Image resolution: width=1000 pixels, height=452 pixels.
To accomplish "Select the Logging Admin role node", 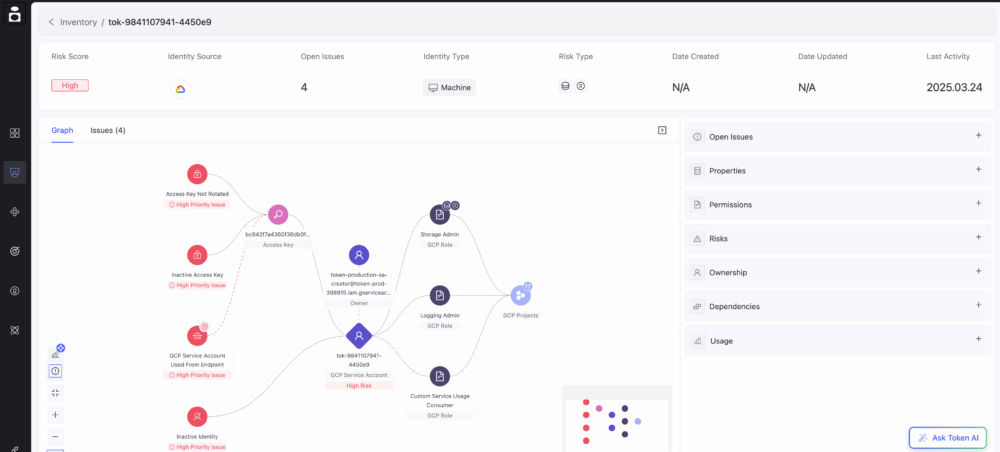I will coord(440,295).
